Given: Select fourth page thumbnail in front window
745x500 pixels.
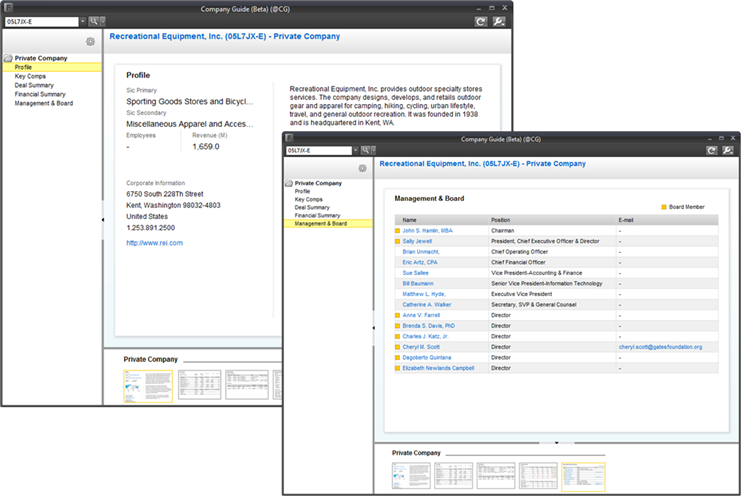Looking at the screenshot, I should coord(538,475).
